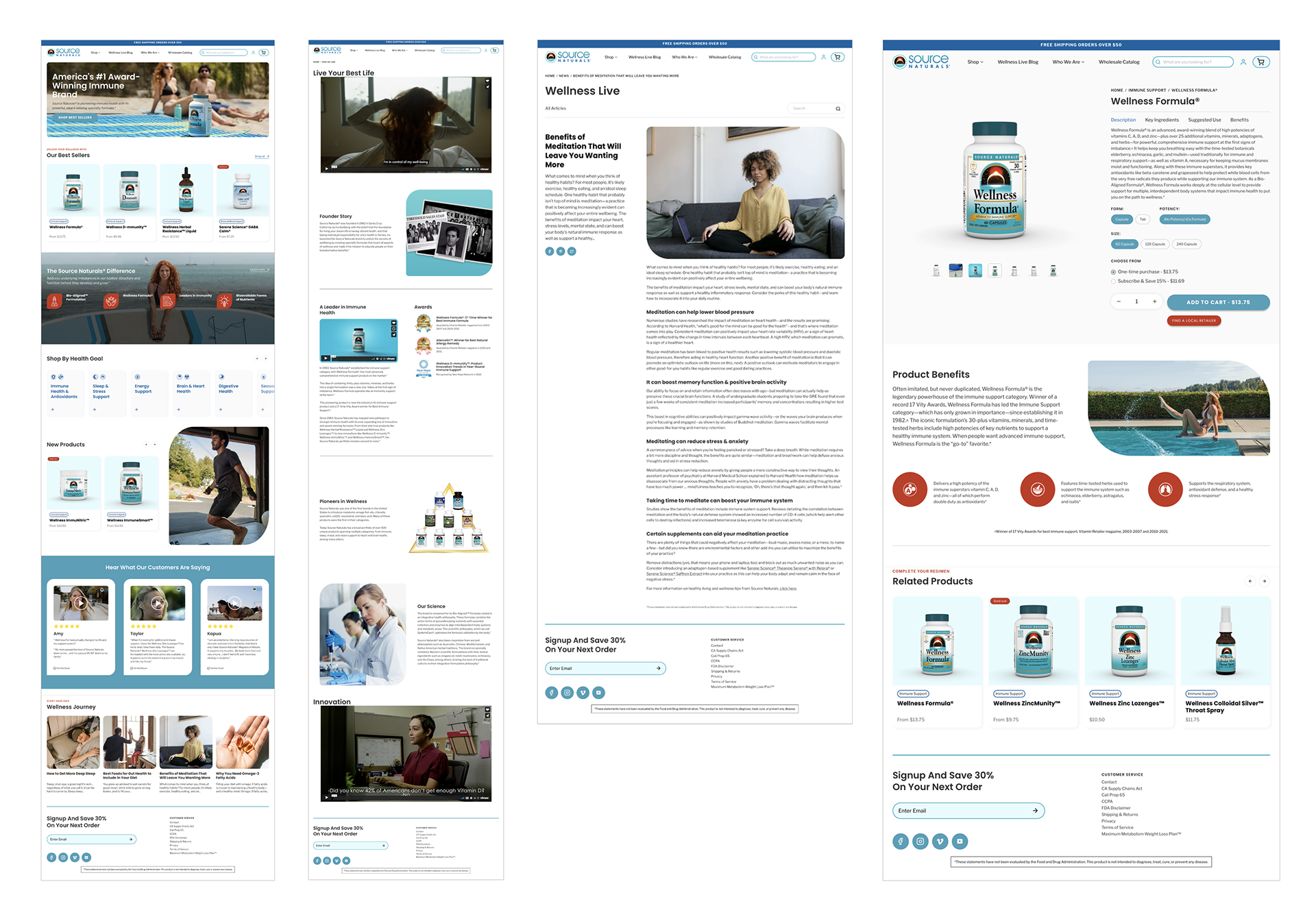Screen dimensions: 1316x910
Task: Click the cart icon on the Wellness Live page
Action: click(838, 57)
